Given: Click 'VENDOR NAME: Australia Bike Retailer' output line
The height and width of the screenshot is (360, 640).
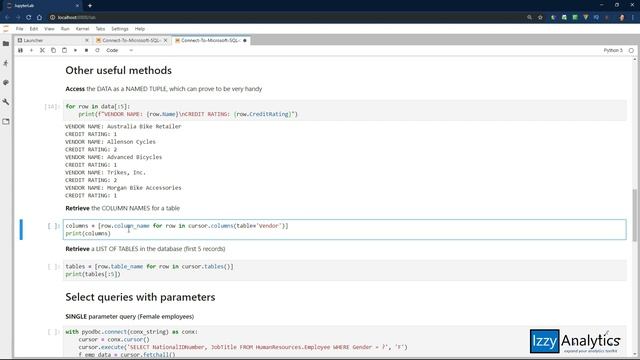Looking at the screenshot, I should [x=123, y=127].
